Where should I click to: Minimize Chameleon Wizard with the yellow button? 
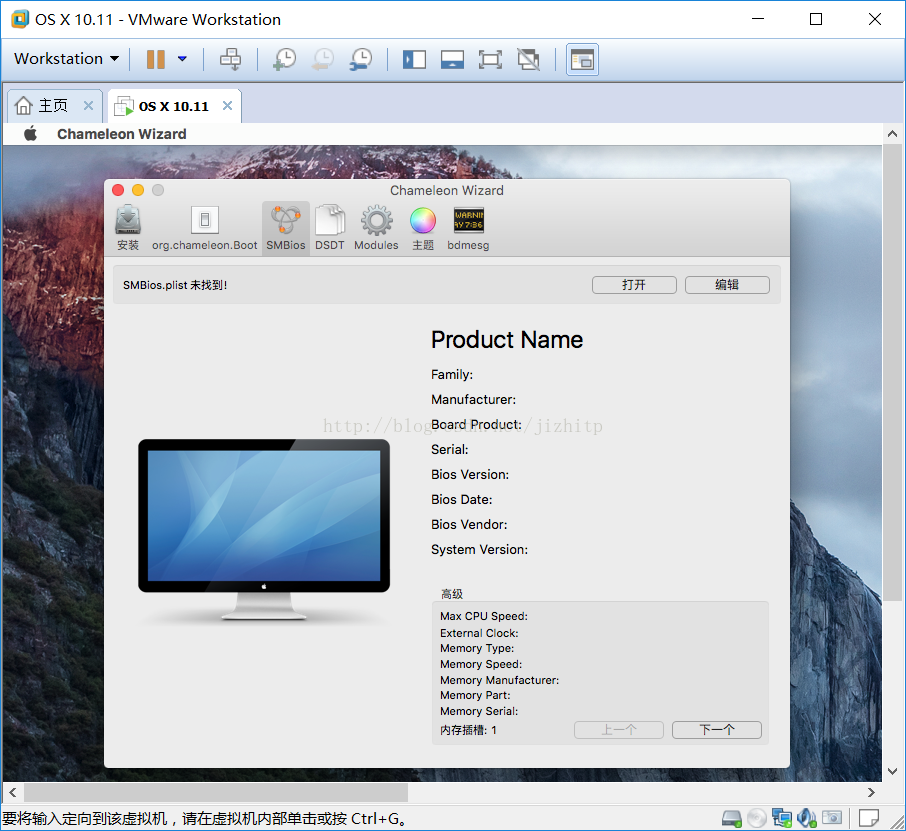138,190
